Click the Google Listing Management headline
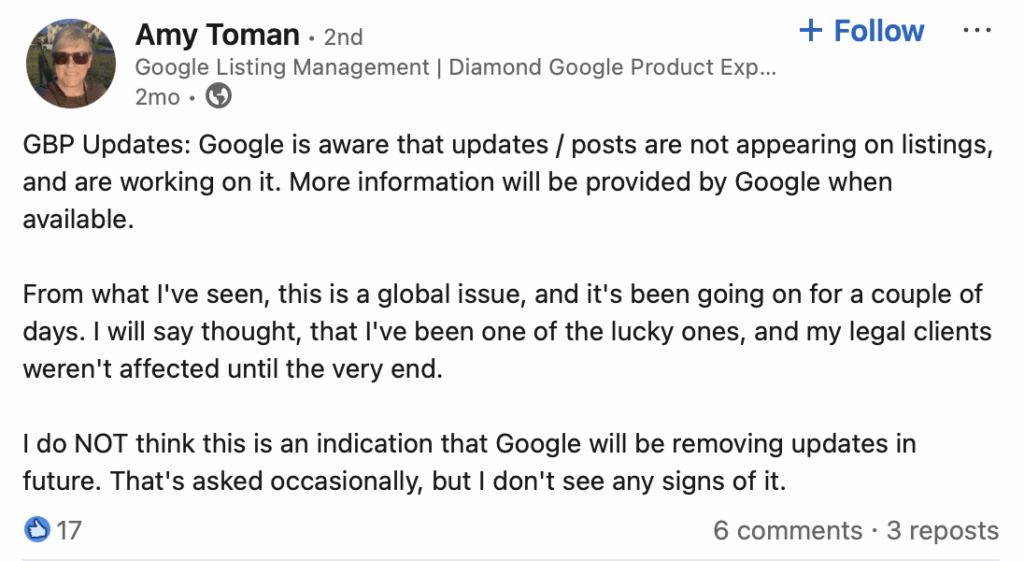The width and height of the screenshot is (1024, 561). click(x=455, y=68)
